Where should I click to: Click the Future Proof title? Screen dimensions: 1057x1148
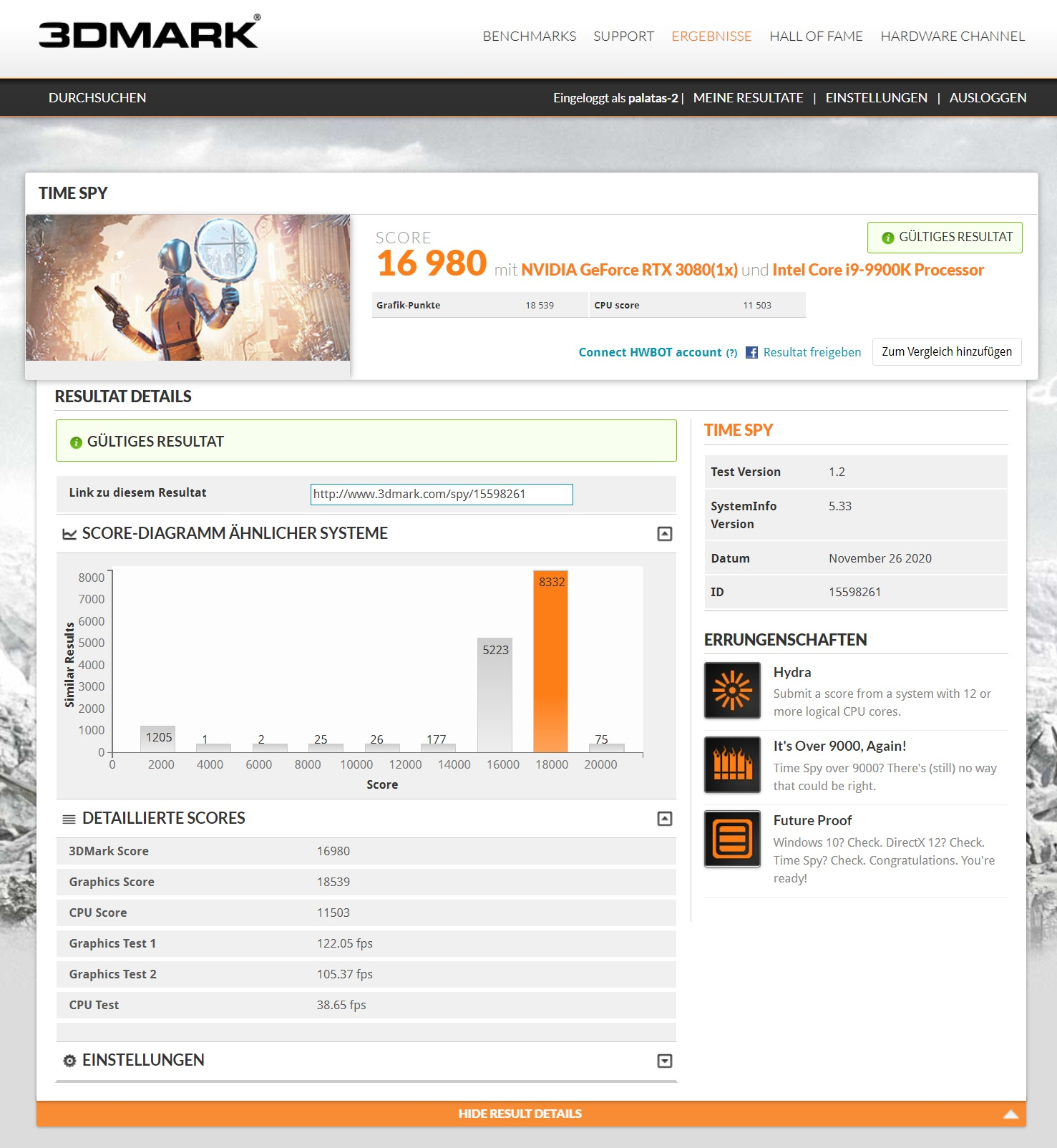click(812, 820)
